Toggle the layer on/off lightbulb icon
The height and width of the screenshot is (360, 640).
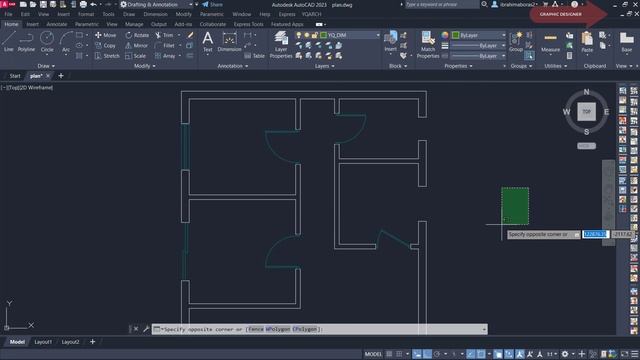click(x=299, y=35)
